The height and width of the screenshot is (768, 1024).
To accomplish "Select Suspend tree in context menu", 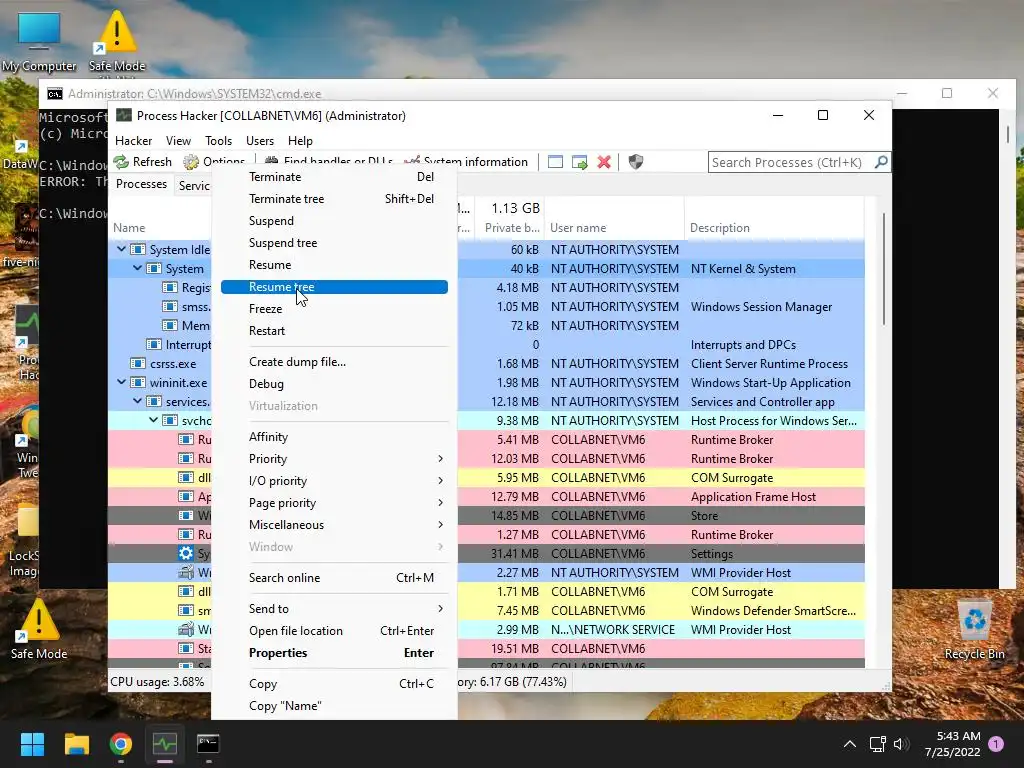I will coord(334,243).
